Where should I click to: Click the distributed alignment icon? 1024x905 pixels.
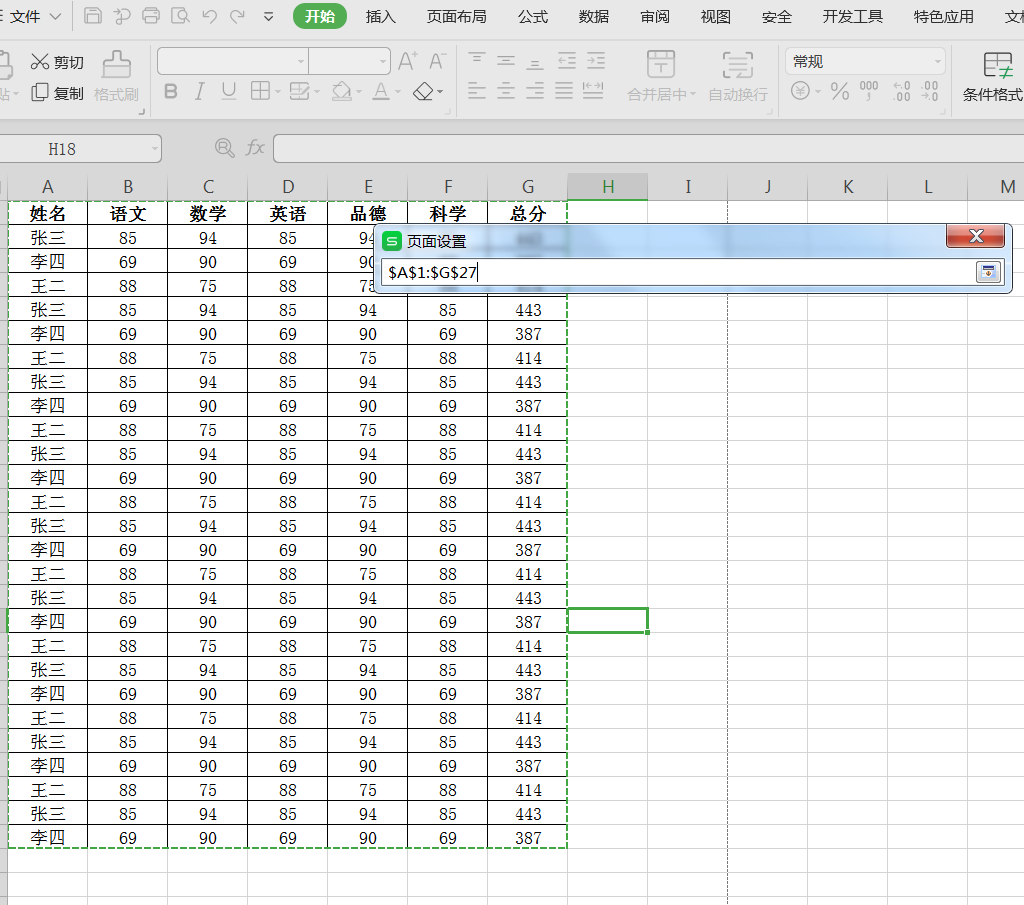coord(593,91)
